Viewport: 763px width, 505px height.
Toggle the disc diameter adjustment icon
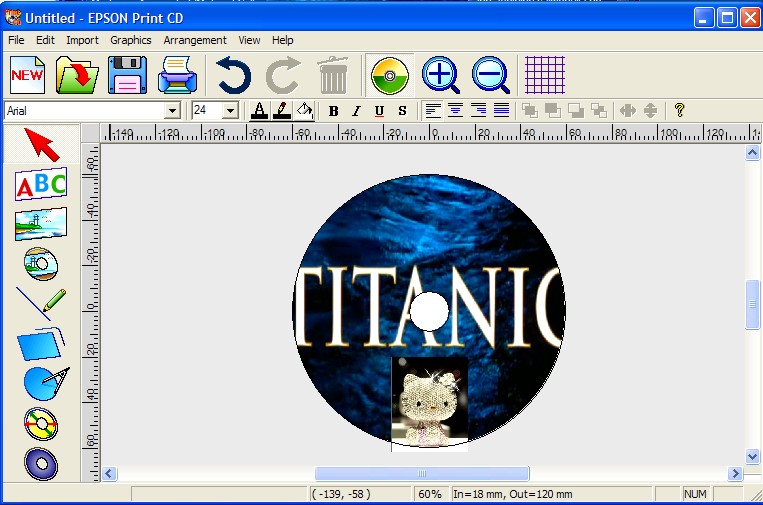[389, 75]
